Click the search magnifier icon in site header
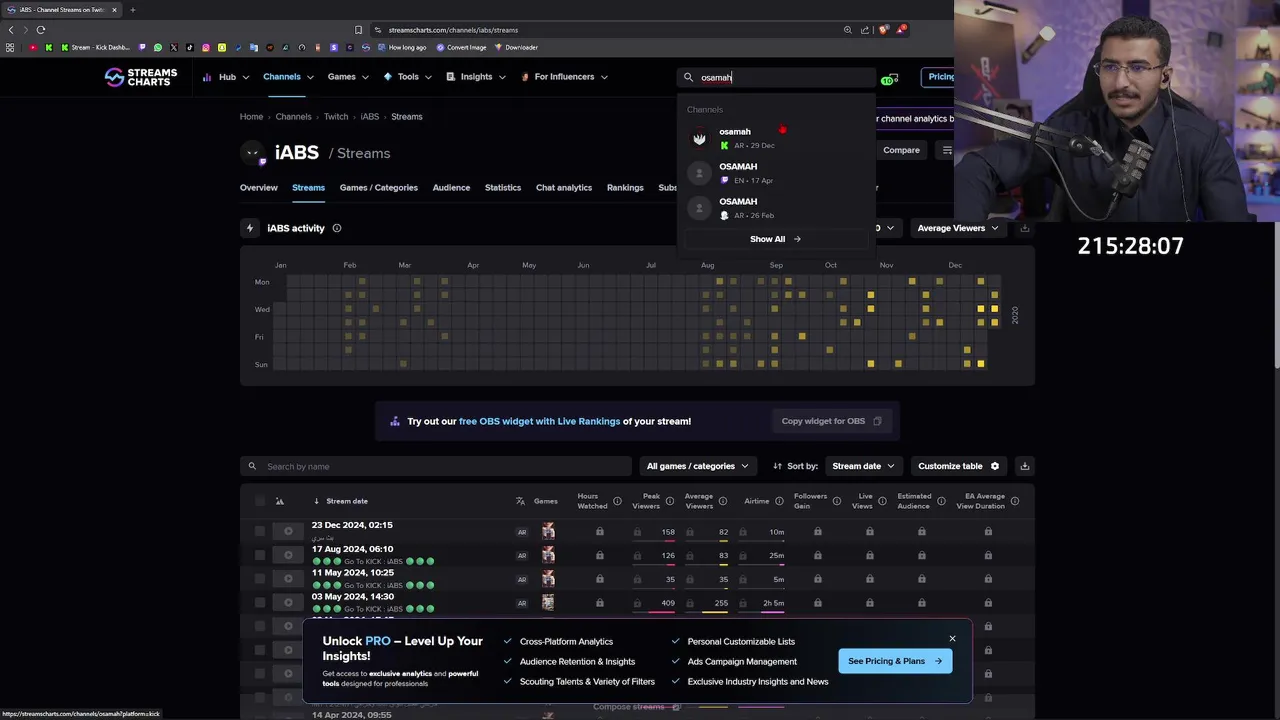The width and height of the screenshot is (1280, 720). click(688, 77)
